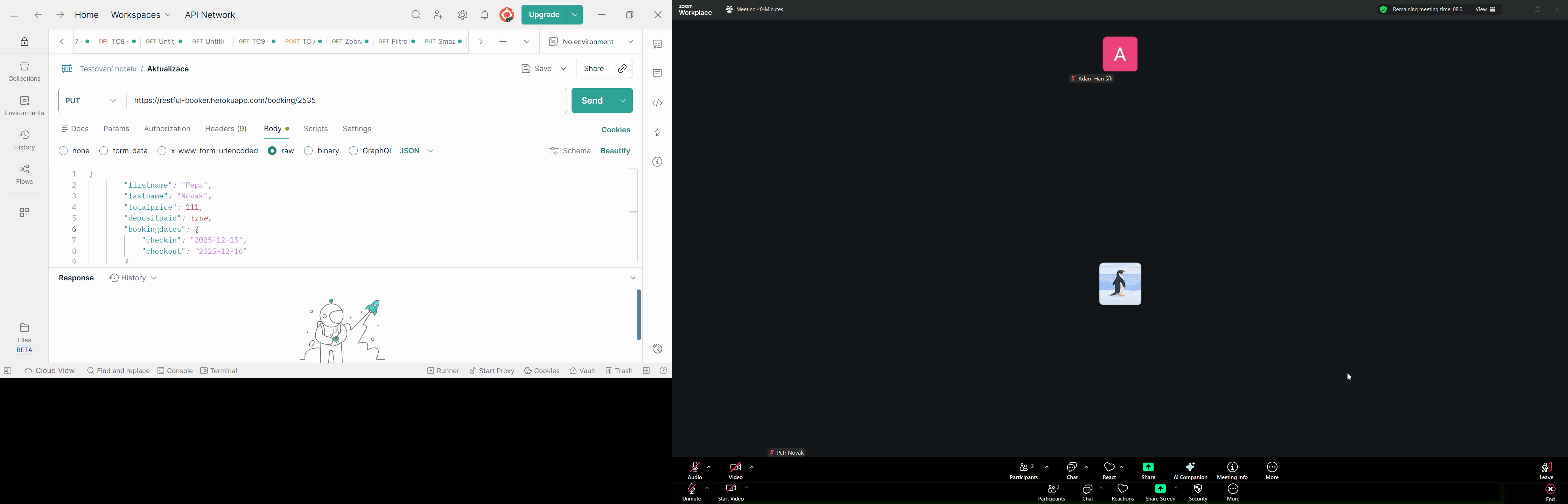The image size is (1568, 504).
Task: Open the Collections sidebar panel
Action: pos(24,71)
